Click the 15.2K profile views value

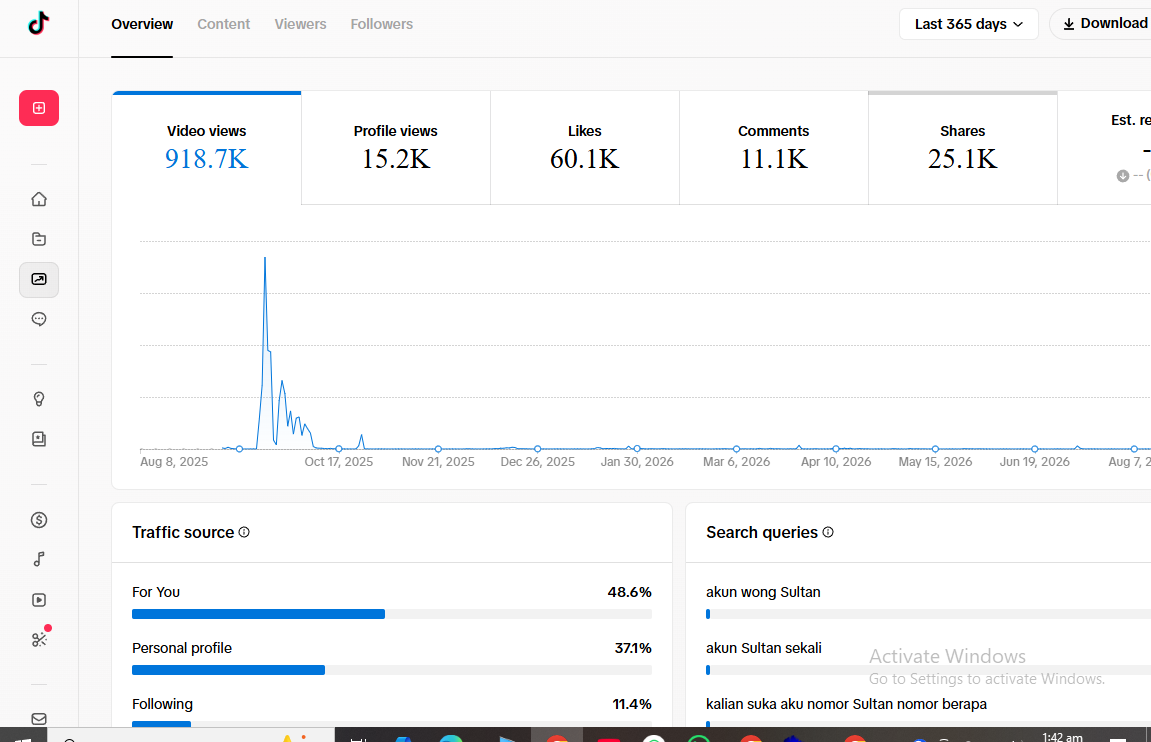pyautogui.click(x=396, y=159)
